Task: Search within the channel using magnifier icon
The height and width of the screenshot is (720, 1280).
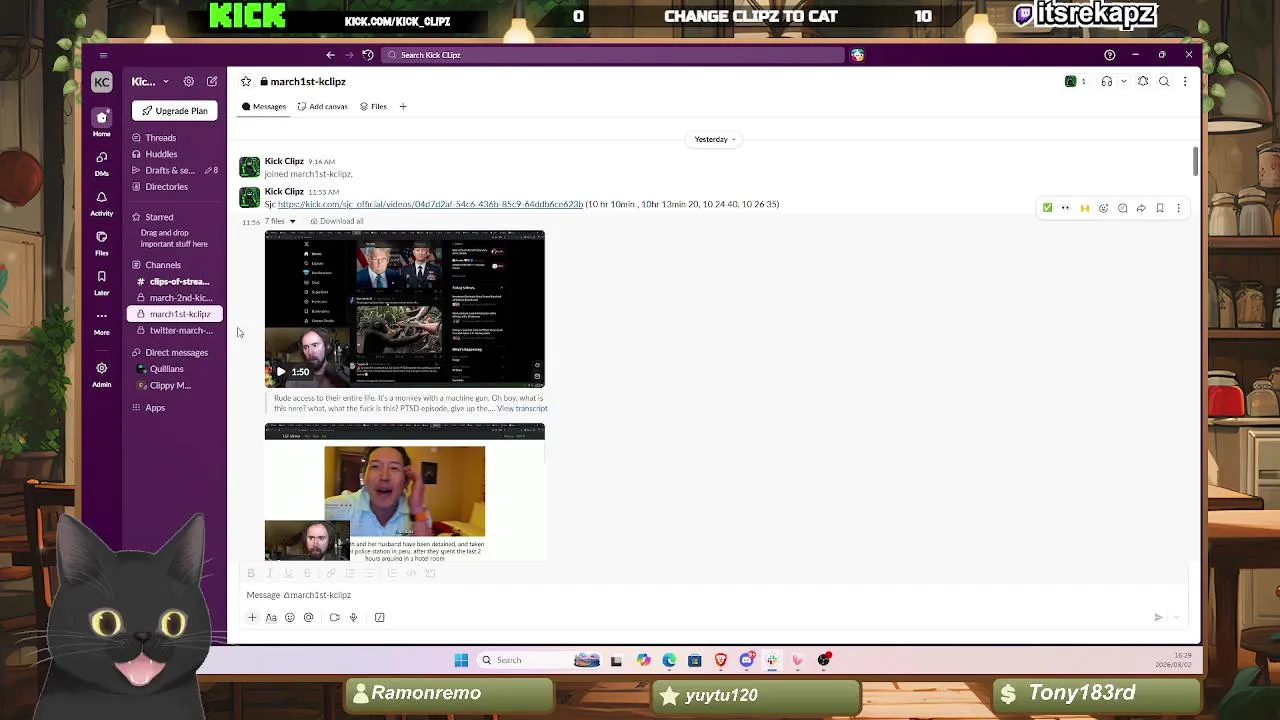Action: tap(1164, 82)
